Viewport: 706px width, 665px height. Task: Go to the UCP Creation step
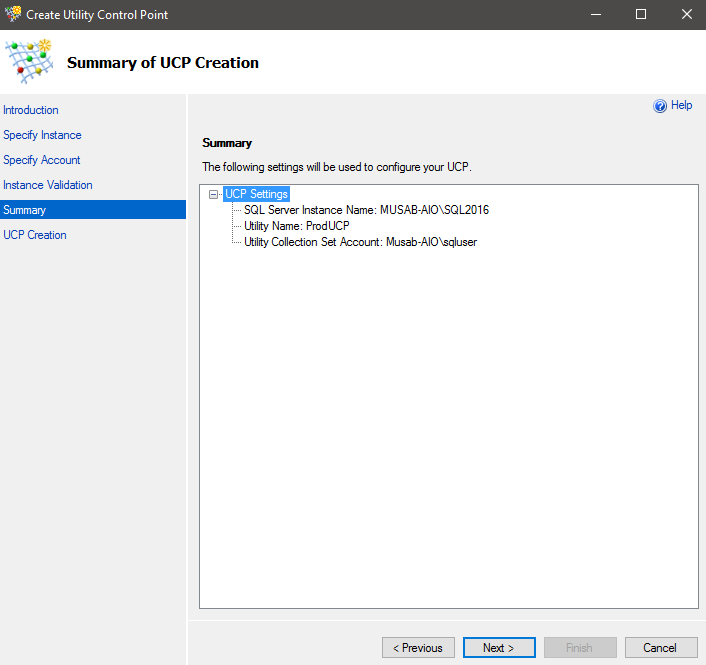35,235
